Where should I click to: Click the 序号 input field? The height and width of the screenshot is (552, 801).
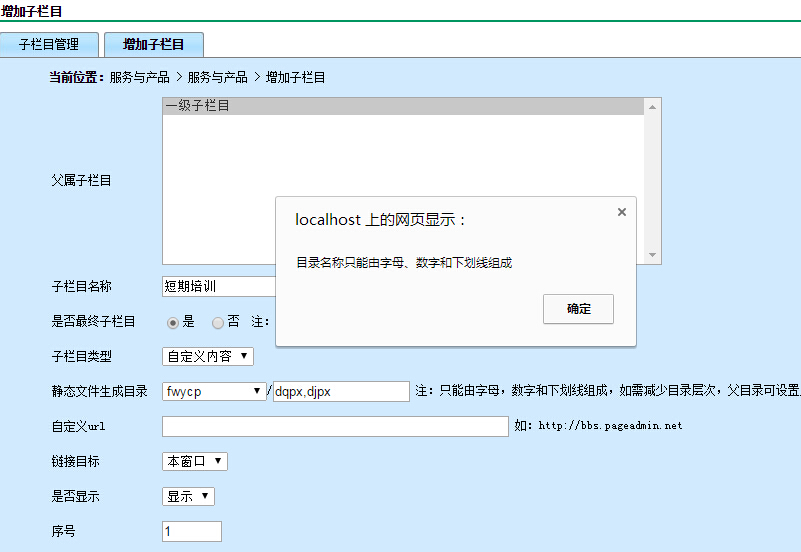click(192, 531)
